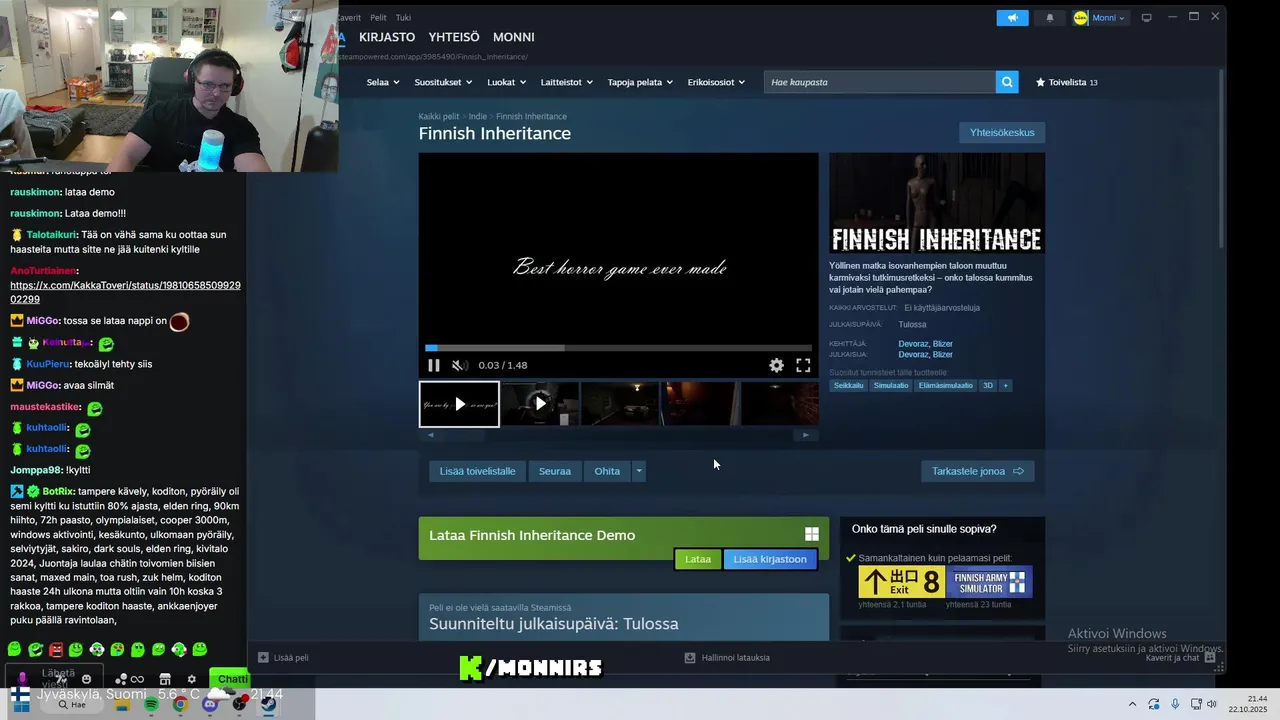The image size is (1280, 720).
Task: Open channel points store icon
Action: (x=165, y=679)
